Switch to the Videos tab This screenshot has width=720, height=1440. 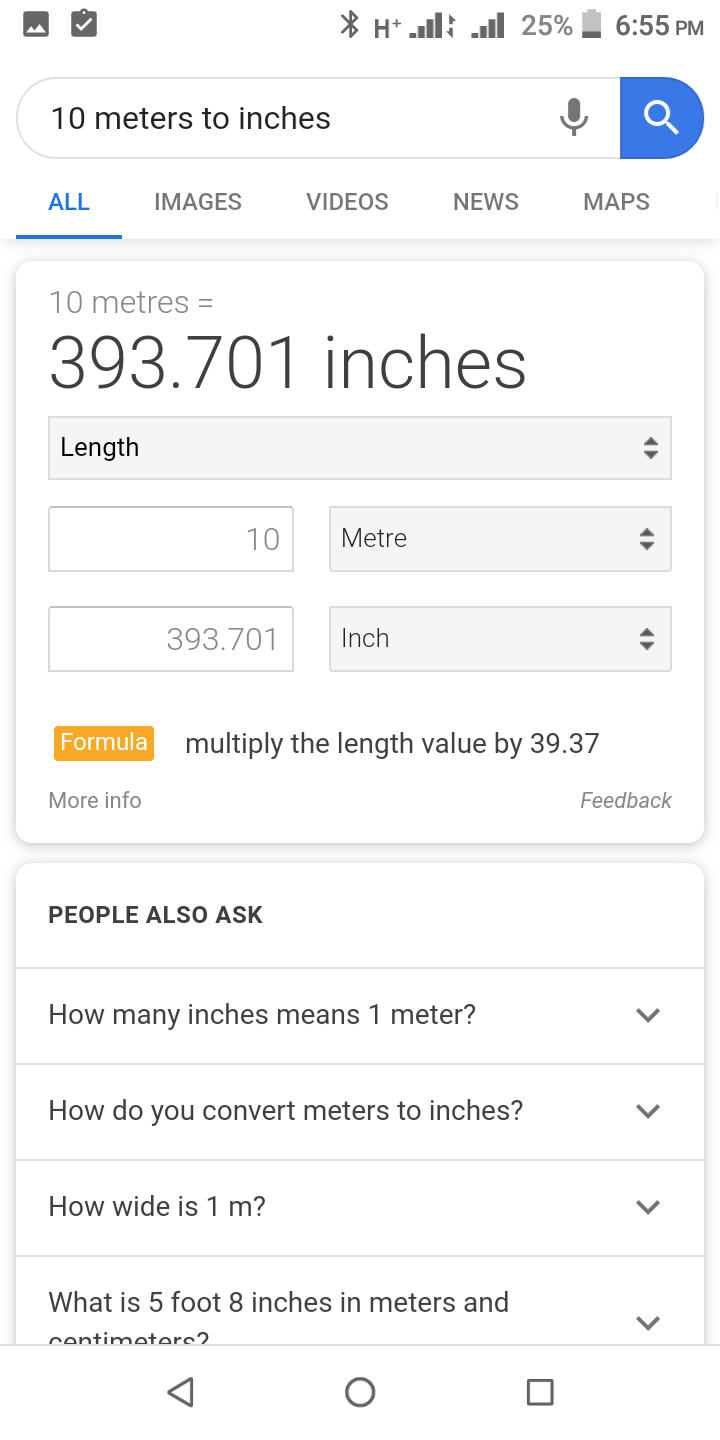pyautogui.click(x=347, y=202)
